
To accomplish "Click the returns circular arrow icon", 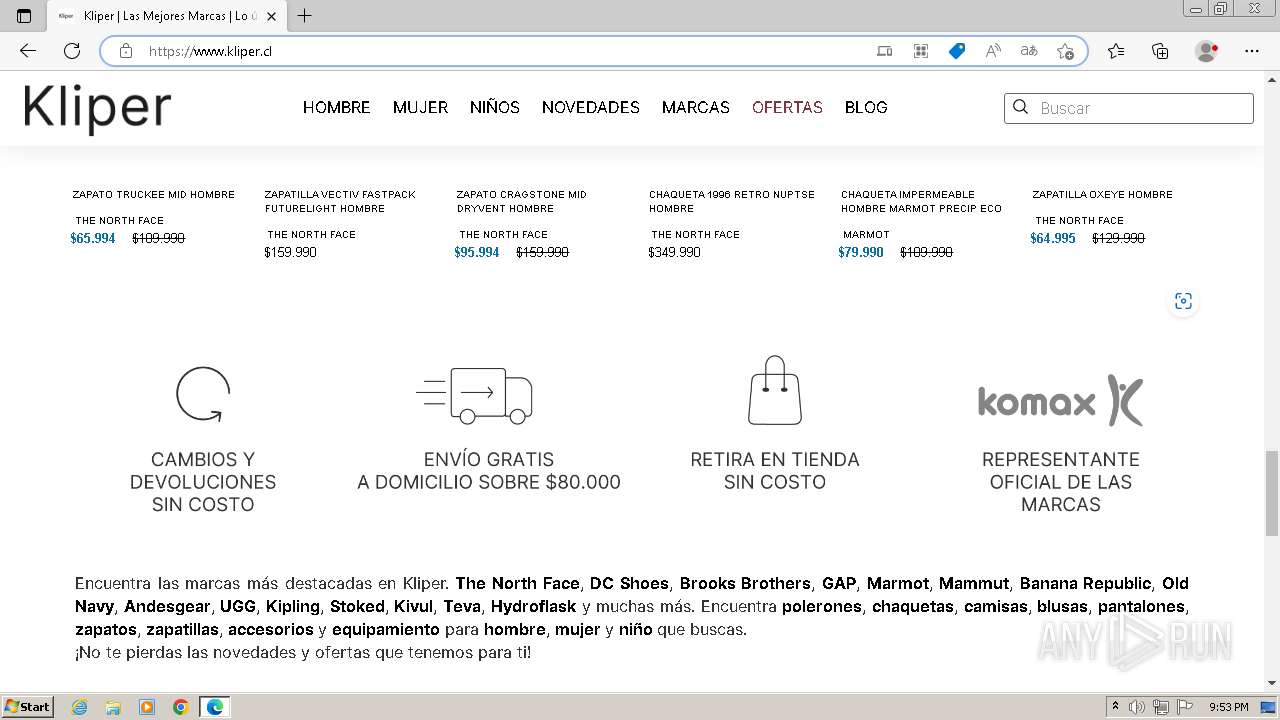I will click(x=203, y=394).
